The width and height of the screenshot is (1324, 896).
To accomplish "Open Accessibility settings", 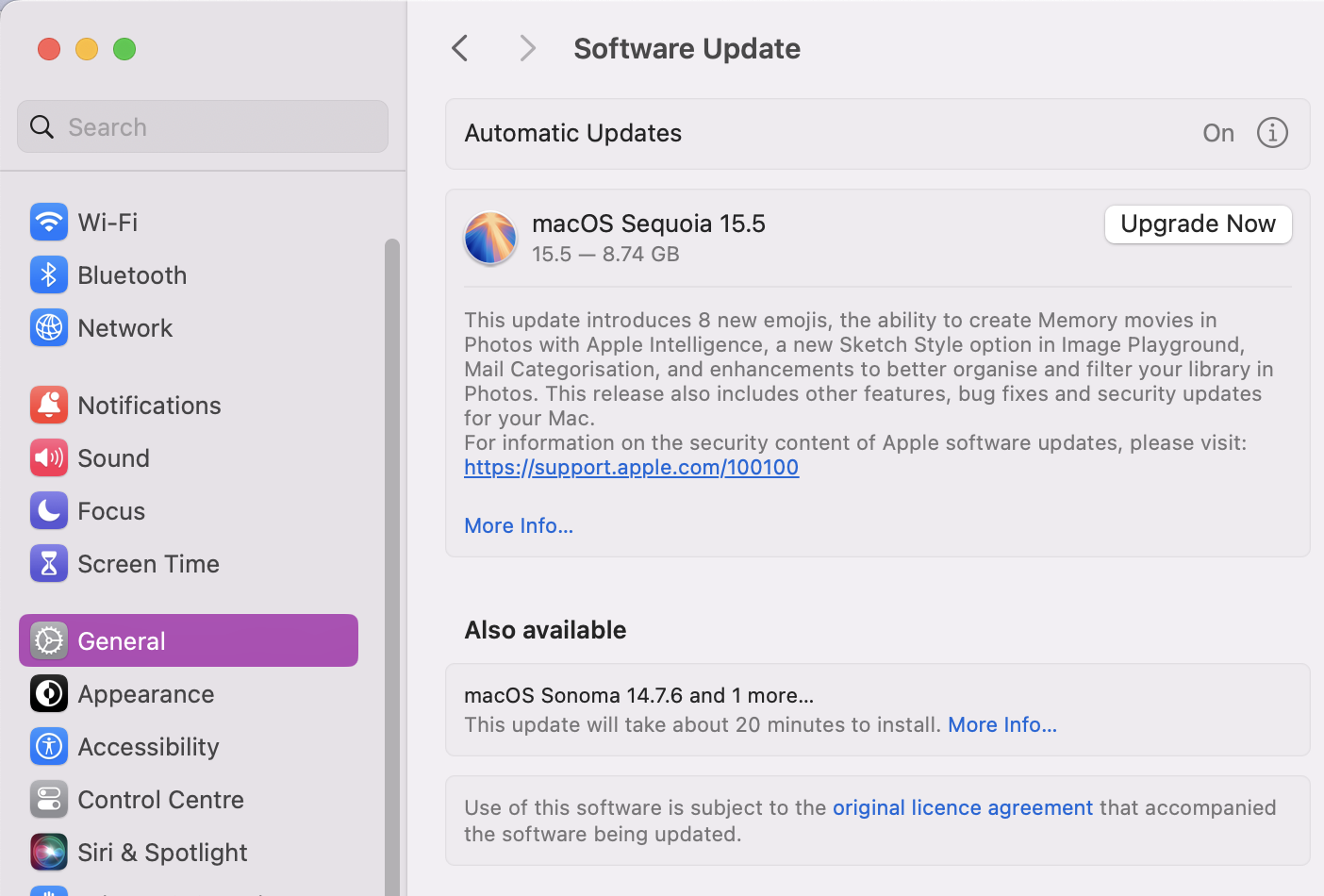I will 147,746.
